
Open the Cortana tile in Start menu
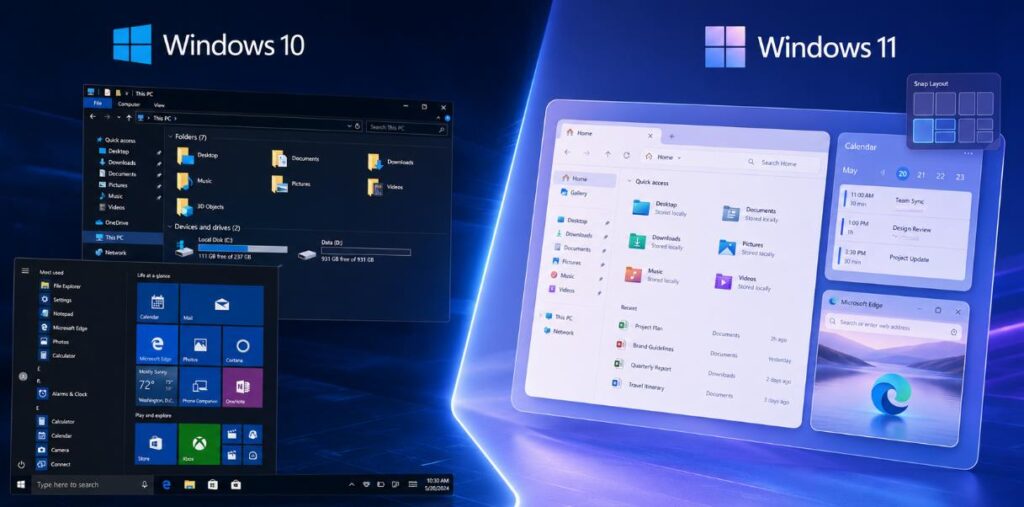[x=242, y=346]
